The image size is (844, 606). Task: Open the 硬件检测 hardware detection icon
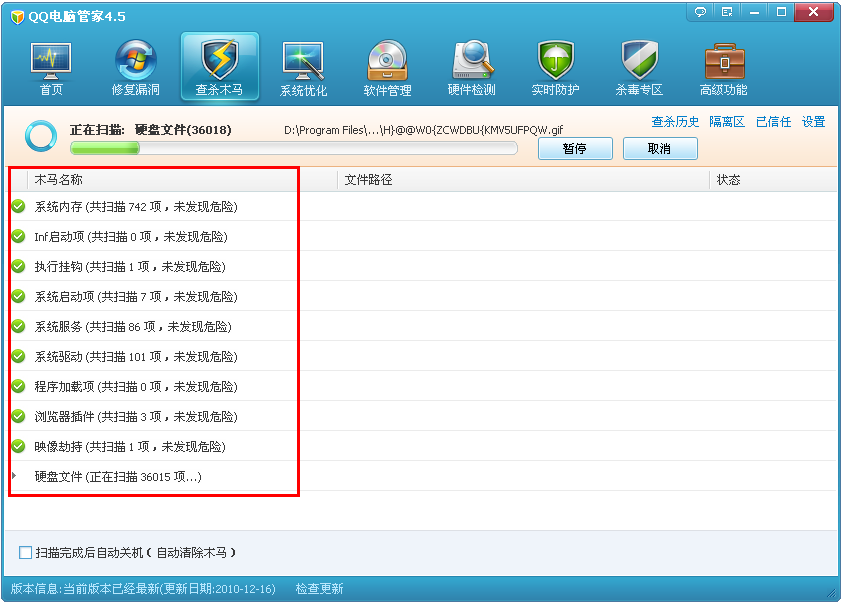[472, 69]
